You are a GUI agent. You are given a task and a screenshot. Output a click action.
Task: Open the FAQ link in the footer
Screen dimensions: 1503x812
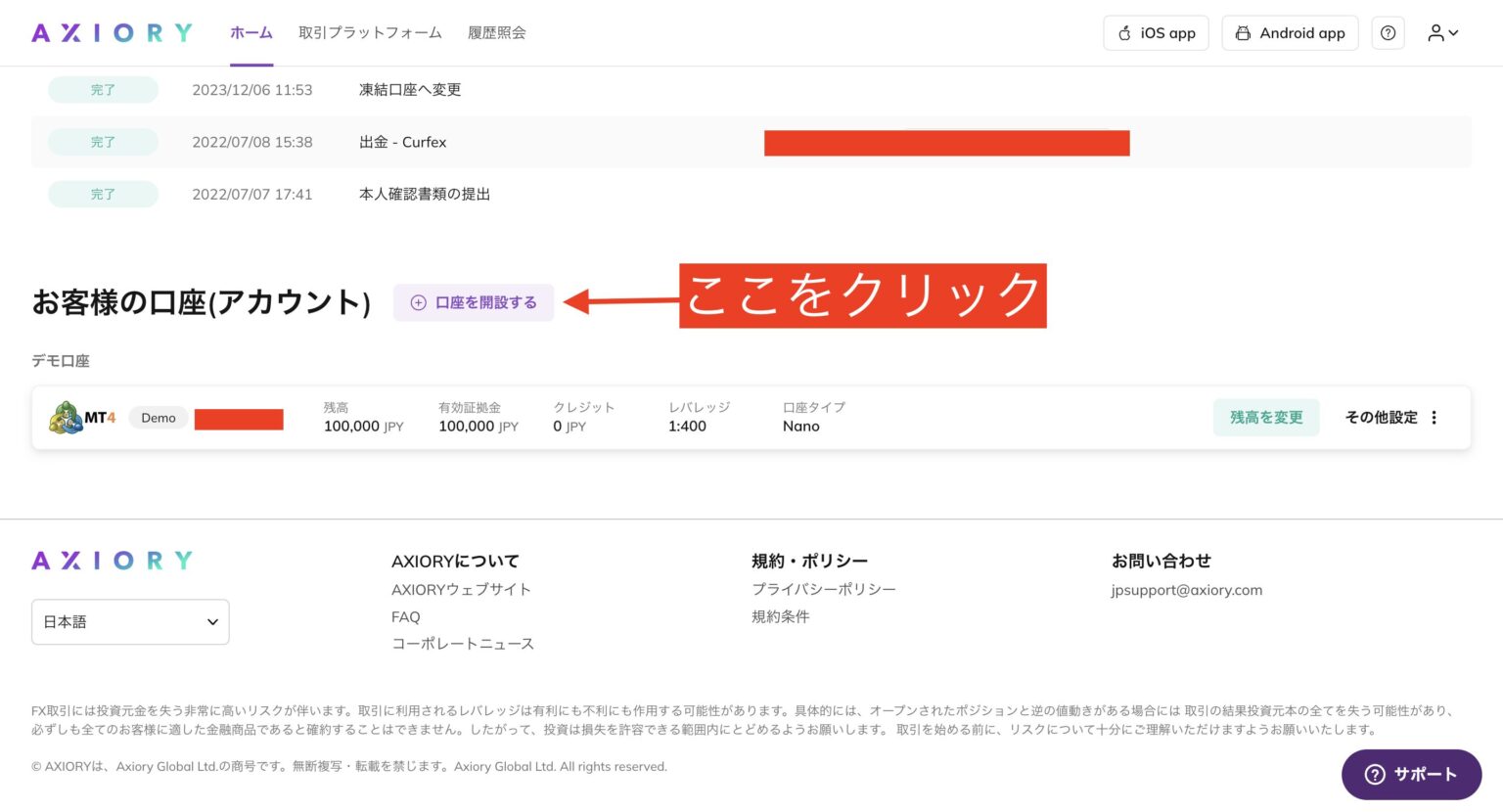405,616
